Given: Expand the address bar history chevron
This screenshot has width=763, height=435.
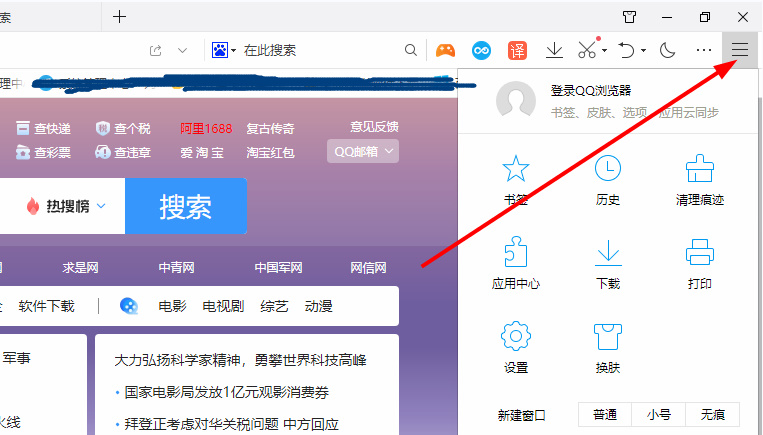Looking at the screenshot, I should [182, 50].
